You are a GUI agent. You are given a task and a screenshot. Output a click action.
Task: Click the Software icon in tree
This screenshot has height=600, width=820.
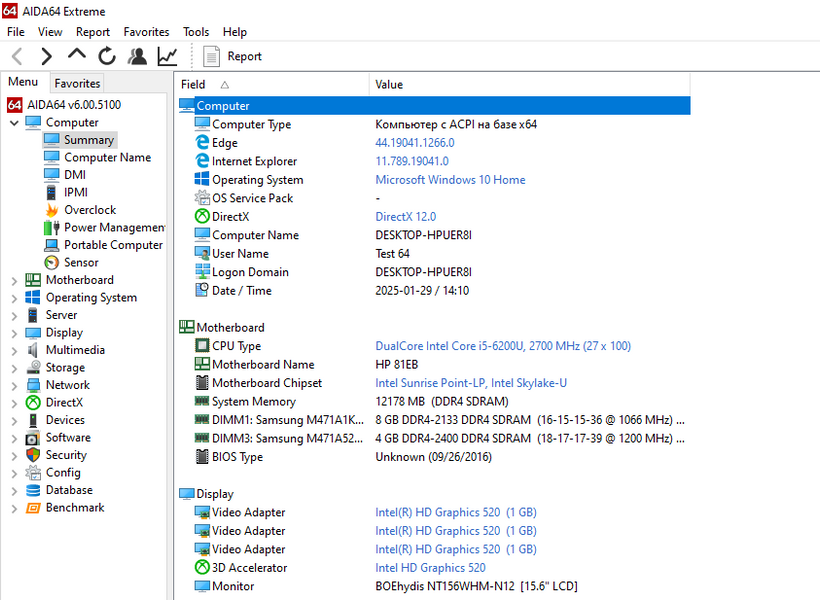[33, 437]
